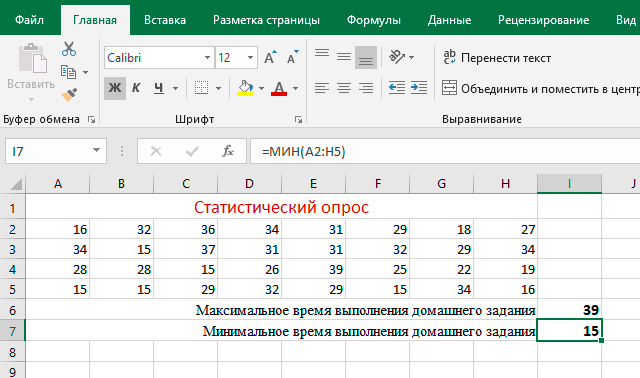640x378 pixels.
Task: Select row 6 header
Action: click(12, 310)
